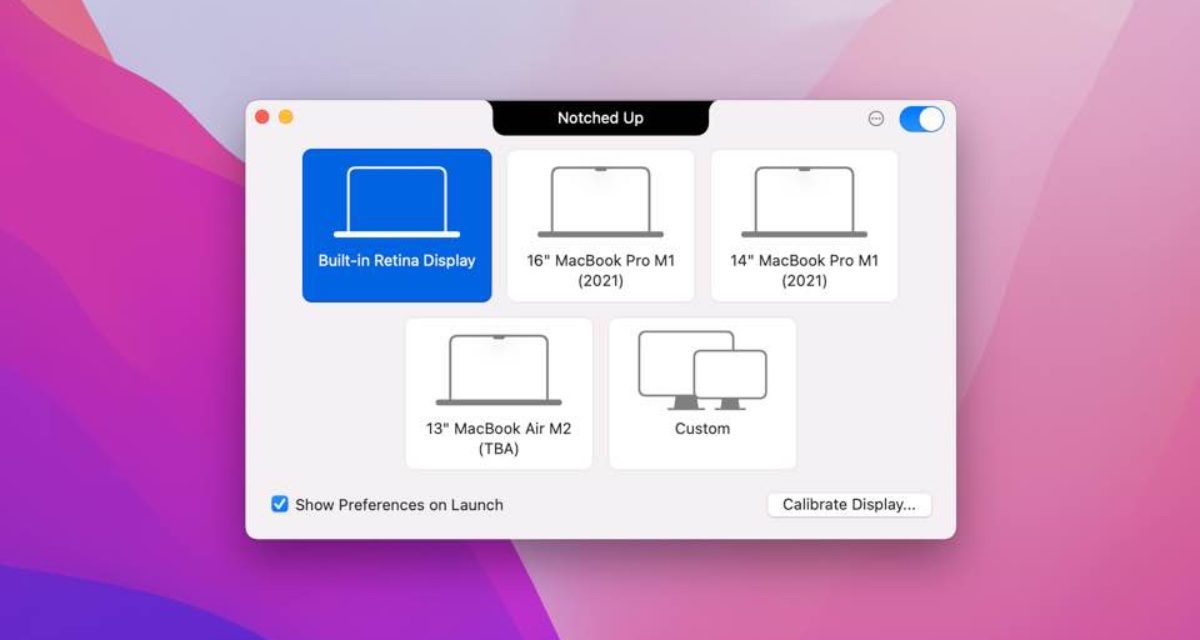Click the "Custom" label text
This screenshot has height=640, width=1200.
[702, 429]
